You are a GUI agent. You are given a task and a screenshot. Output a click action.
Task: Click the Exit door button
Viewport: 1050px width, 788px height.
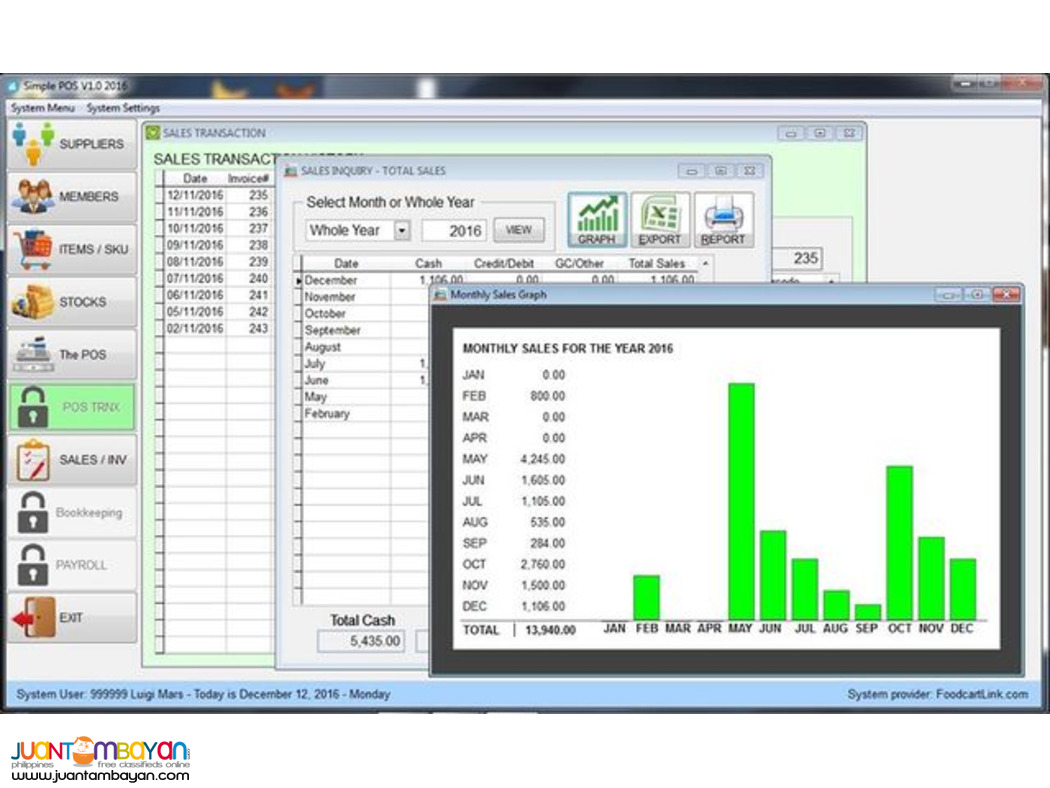71,618
